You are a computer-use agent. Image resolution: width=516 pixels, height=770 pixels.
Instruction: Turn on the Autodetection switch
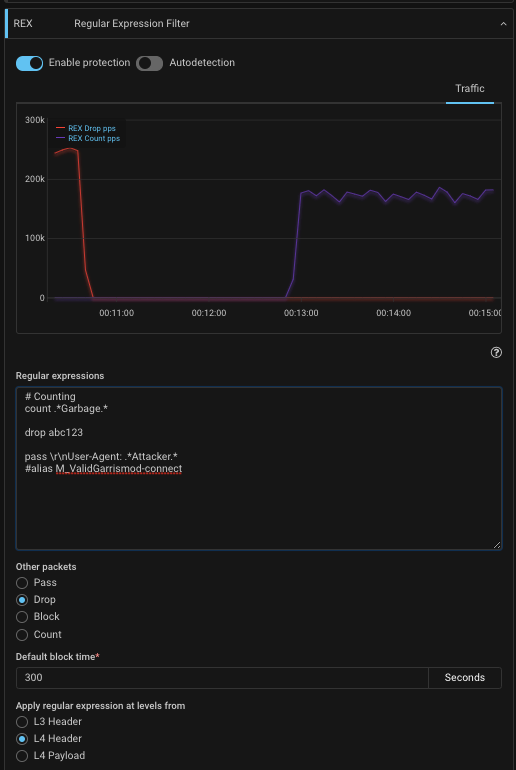click(x=149, y=63)
